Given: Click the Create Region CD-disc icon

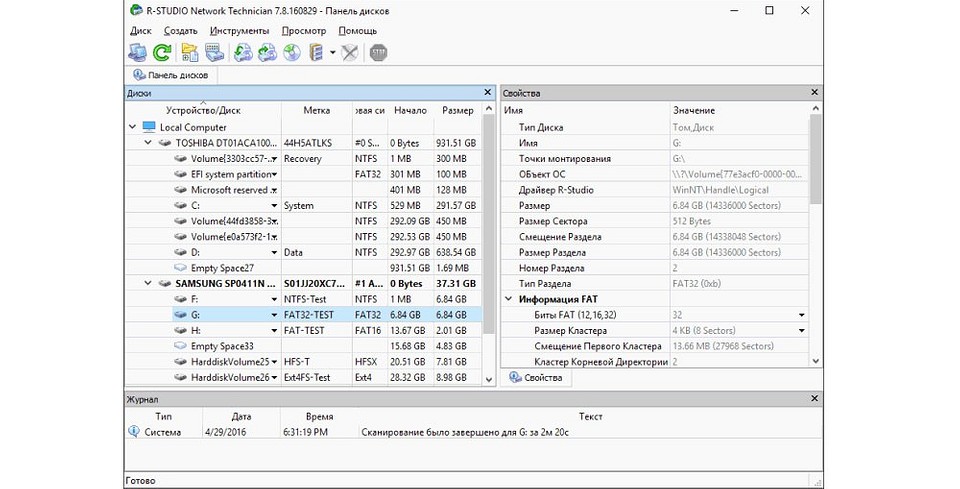Looking at the screenshot, I should [x=291, y=53].
